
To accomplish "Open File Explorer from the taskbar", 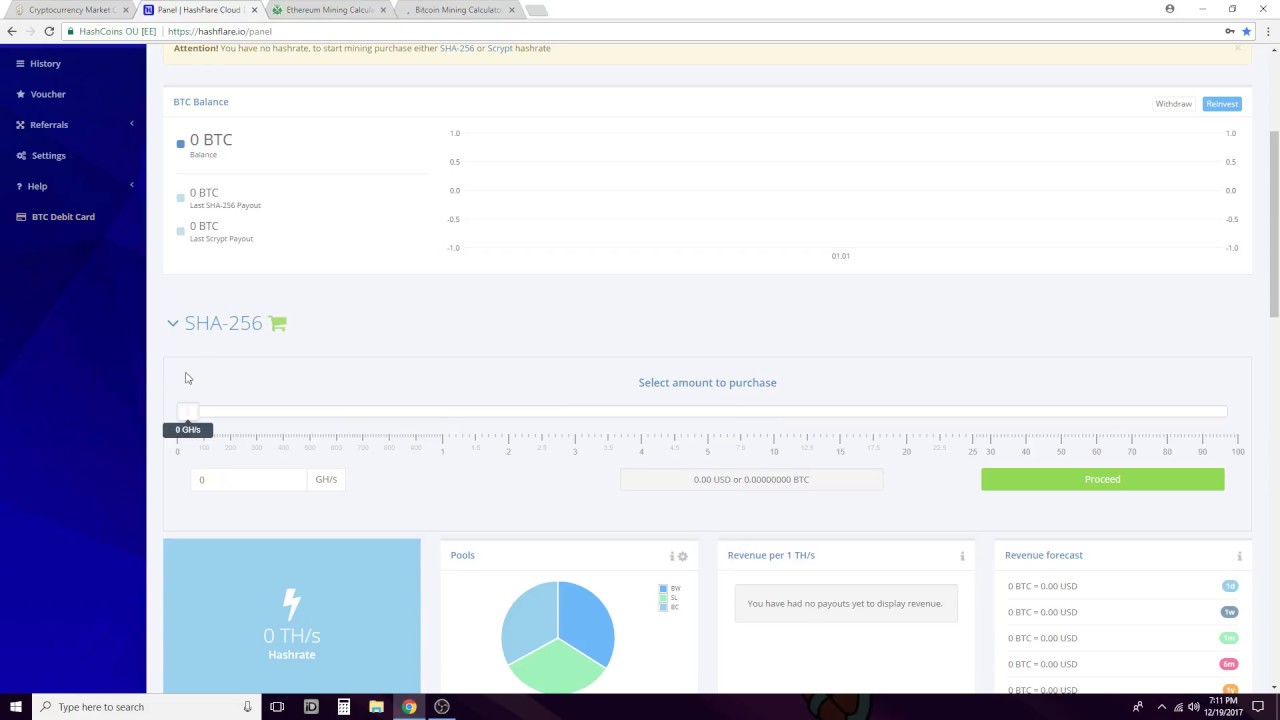I will click(376, 707).
